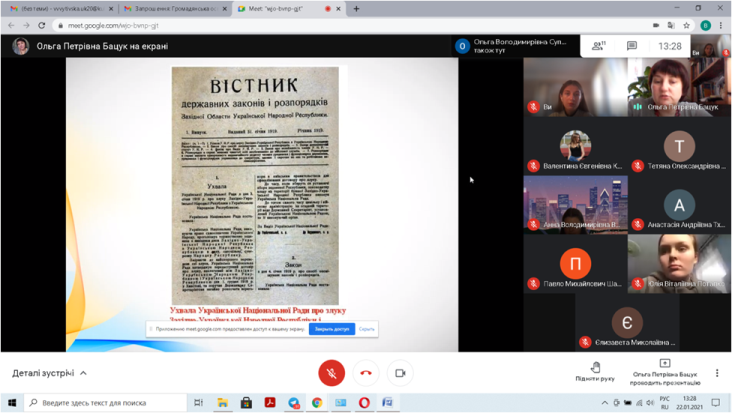This screenshot has height=413, width=732.
Task: Click the presentation status button
Action: pyautogui.click(x=665, y=371)
